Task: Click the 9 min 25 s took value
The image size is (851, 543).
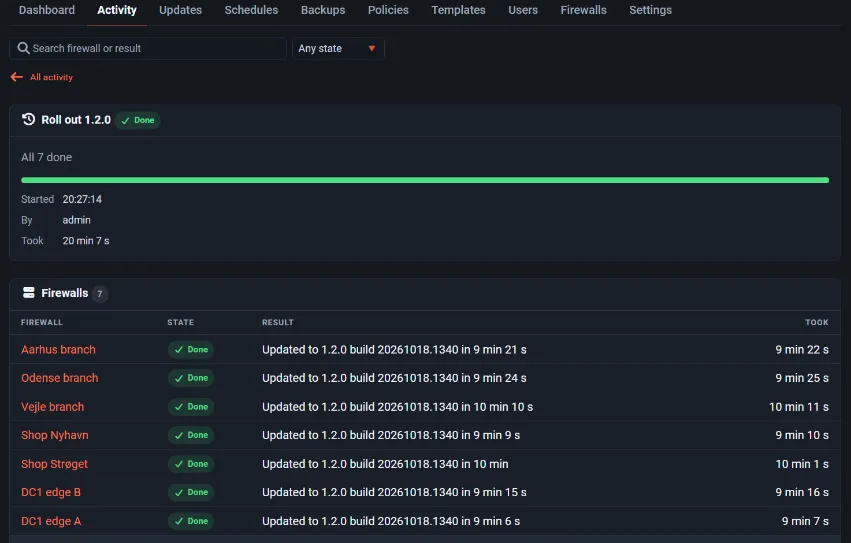Action: [802, 378]
